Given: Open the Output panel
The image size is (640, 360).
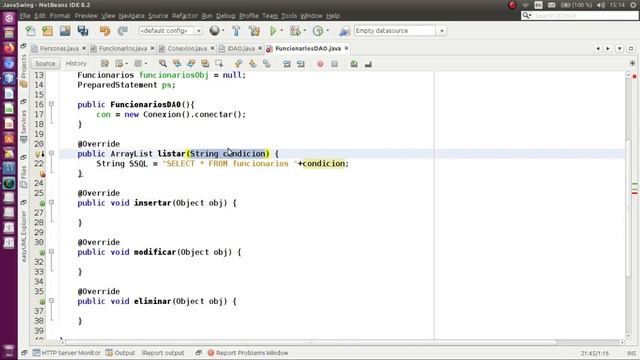Looking at the screenshot, I should pos(120,353).
